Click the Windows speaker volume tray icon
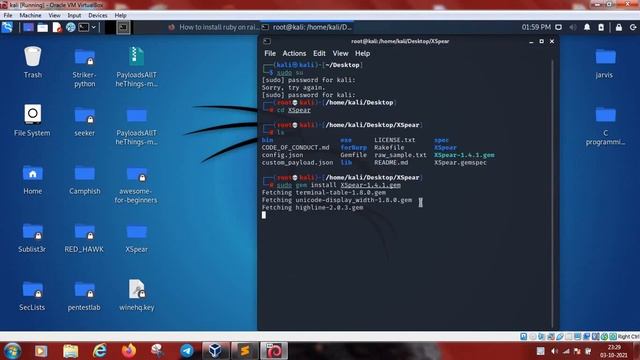The width and height of the screenshot is (640, 360). [554, 351]
